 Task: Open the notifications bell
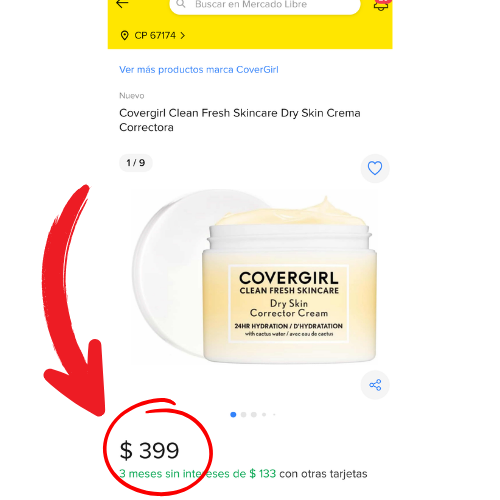tap(381, 5)
